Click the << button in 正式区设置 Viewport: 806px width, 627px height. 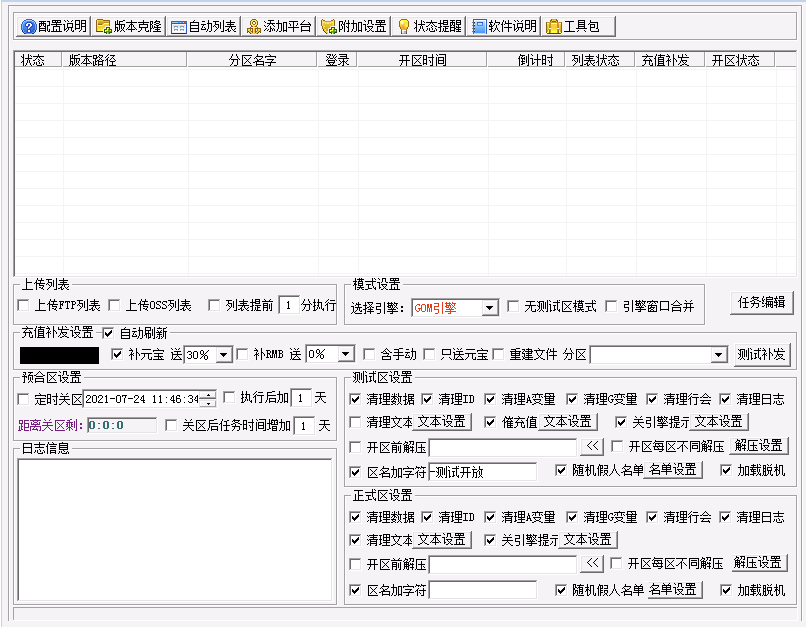pos(592,563)
